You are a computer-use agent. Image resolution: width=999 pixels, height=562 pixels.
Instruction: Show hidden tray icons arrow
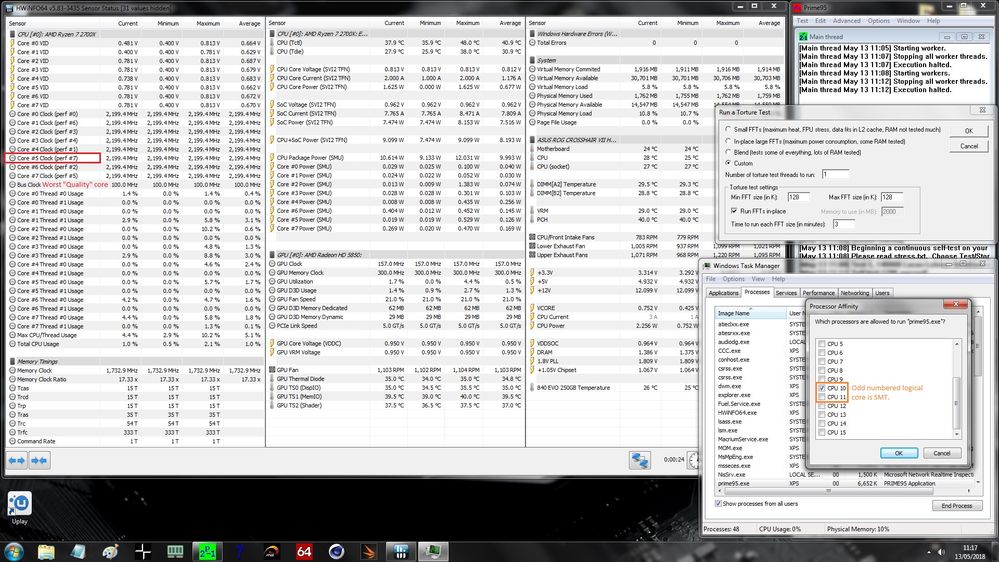[x=928, y=552]
